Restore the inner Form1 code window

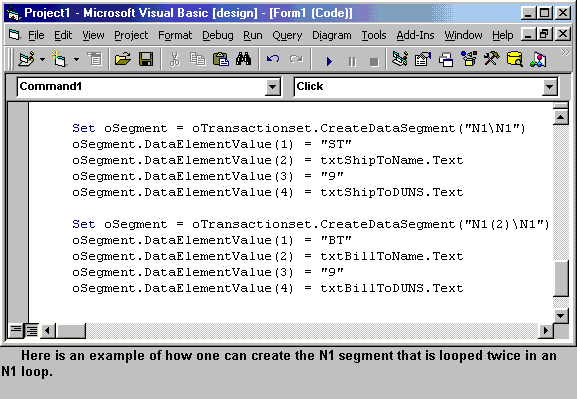point(544,35)
